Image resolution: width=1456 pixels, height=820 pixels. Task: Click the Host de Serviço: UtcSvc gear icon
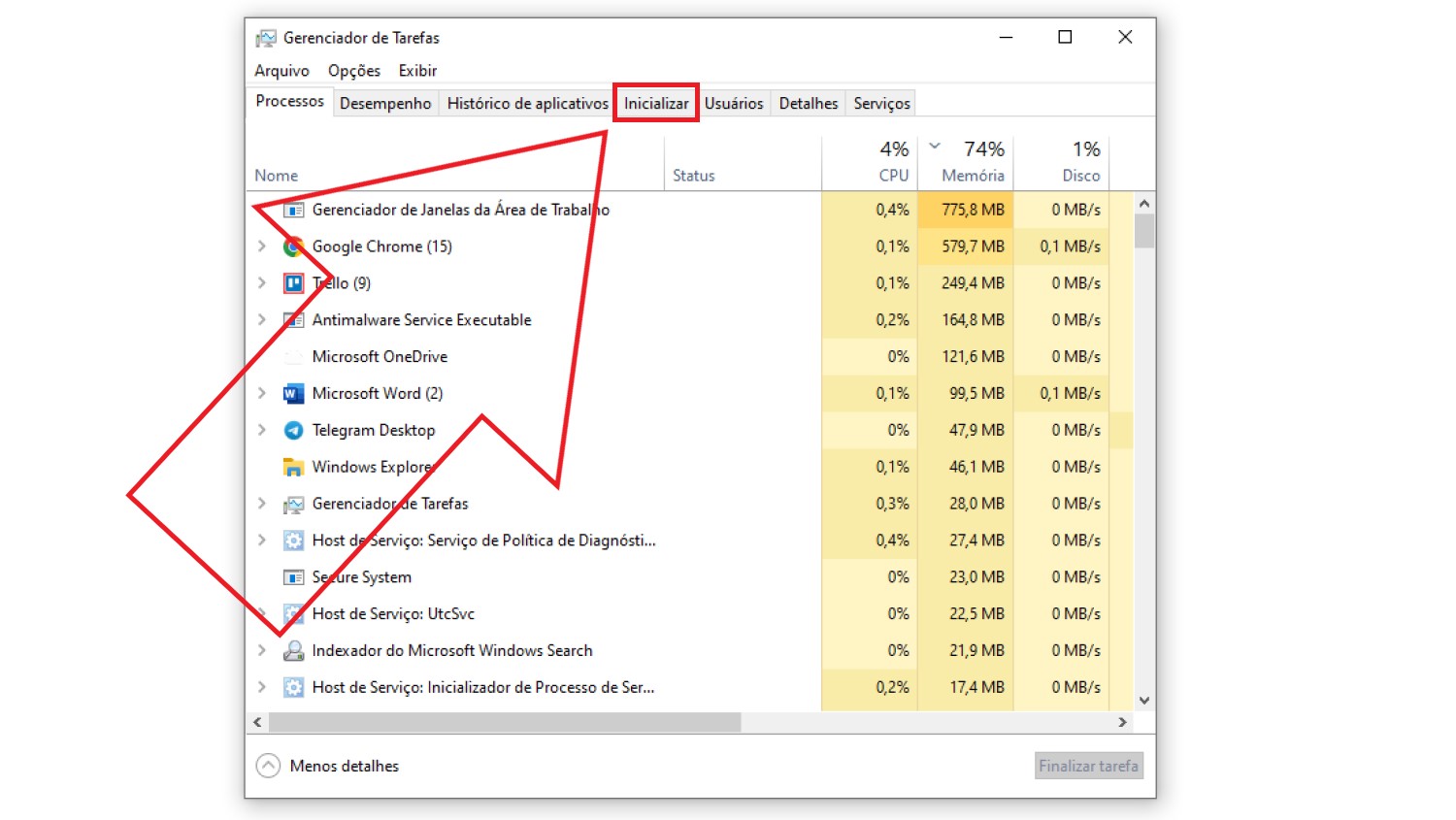[293, 614]
